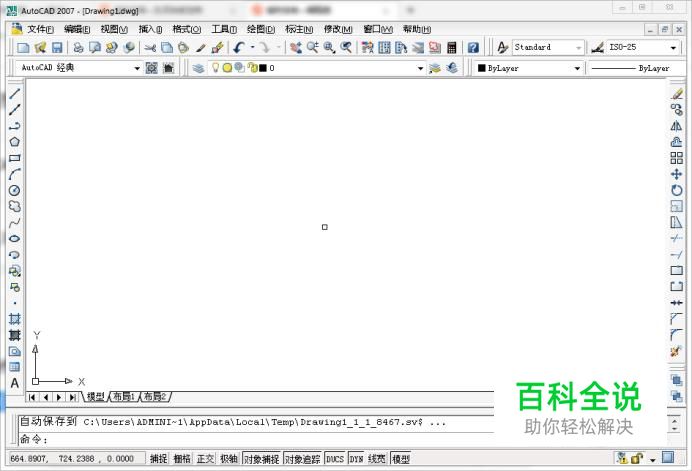Select the Copy object tool
This screenshot has width=692, height=471.
point(677,109)
